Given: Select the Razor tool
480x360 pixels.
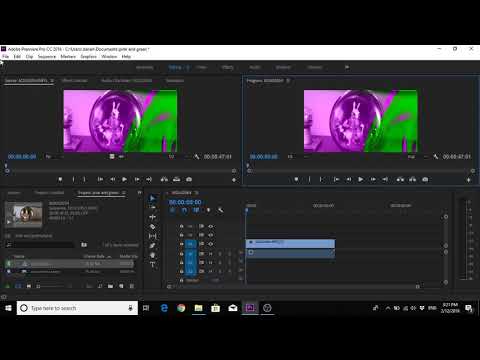Looking at the screenshot, I should pyautogui.click(x=152, y=227).
